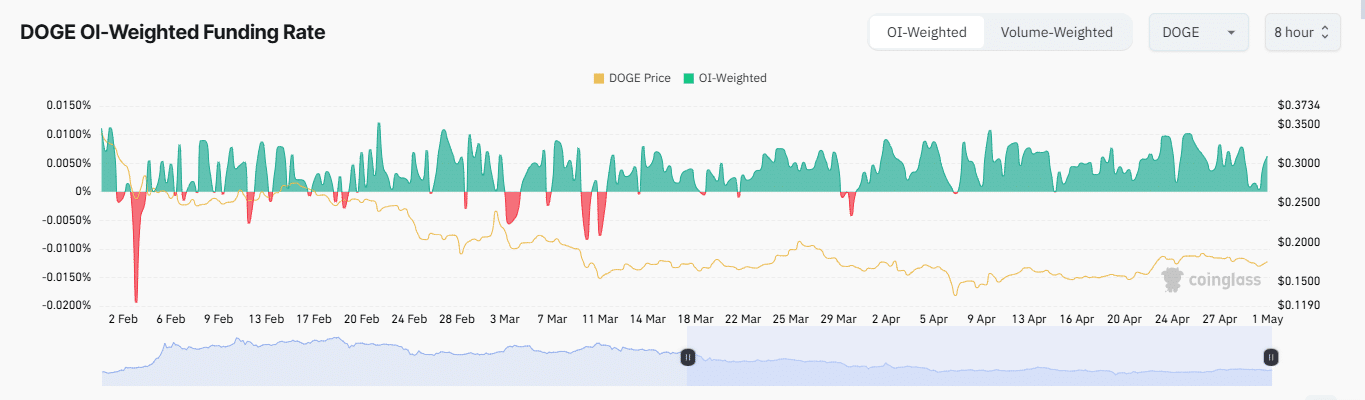Click the 11 Mar date label
The height and width of the screenshot is (400, 1365).
[600, 319]
